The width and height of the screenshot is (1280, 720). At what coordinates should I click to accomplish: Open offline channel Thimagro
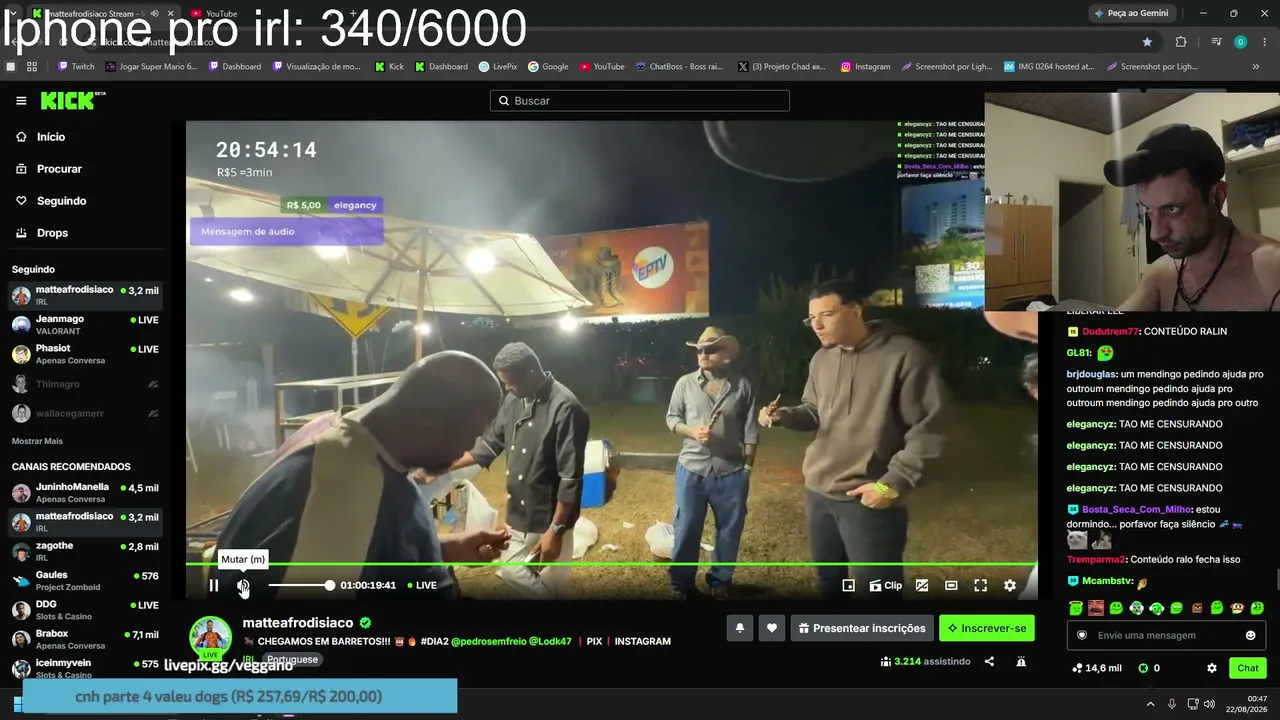point(85,384)
